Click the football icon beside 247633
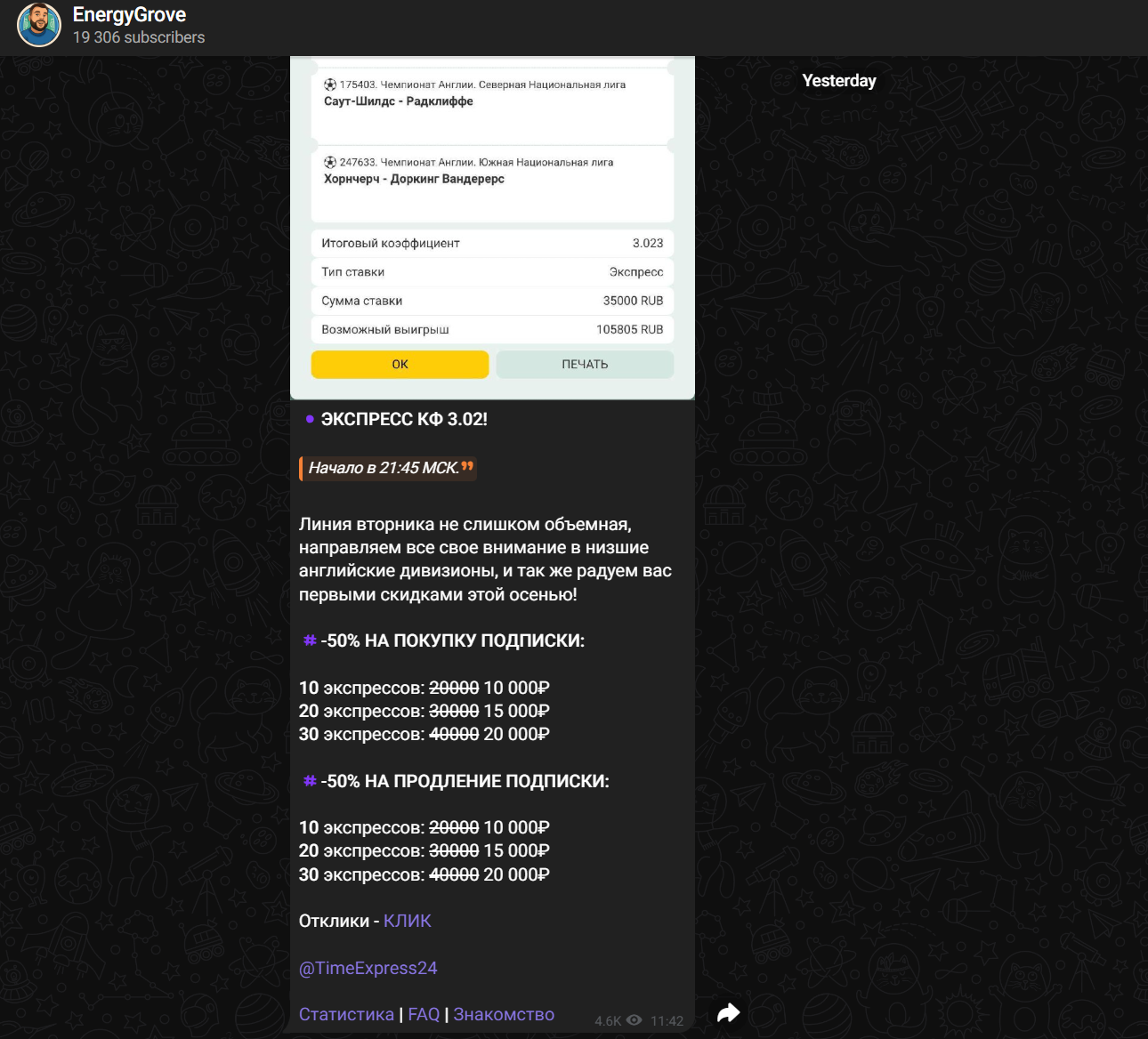This screenshot has height=1039, width=1148. point(330,162)
